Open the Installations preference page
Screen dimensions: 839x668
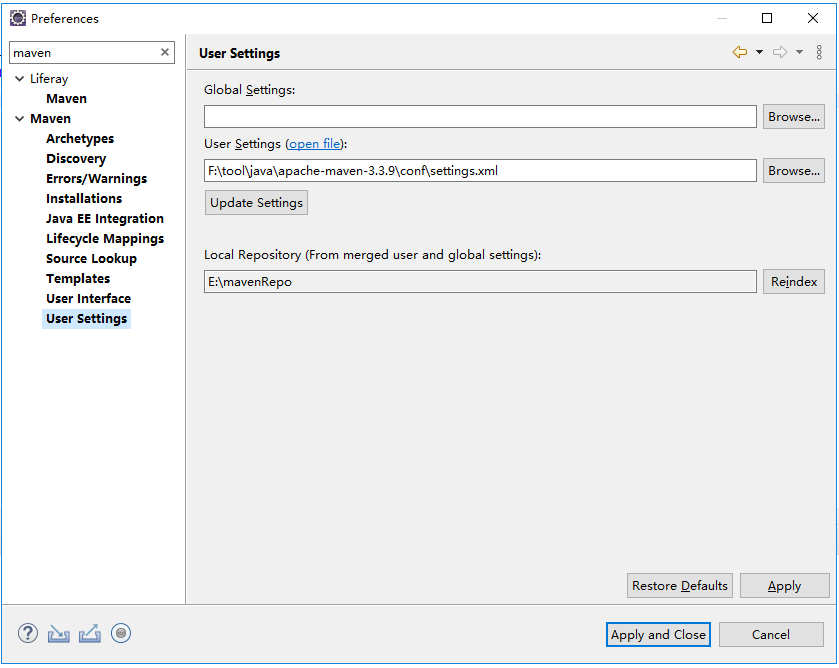(x=84, y=199)
